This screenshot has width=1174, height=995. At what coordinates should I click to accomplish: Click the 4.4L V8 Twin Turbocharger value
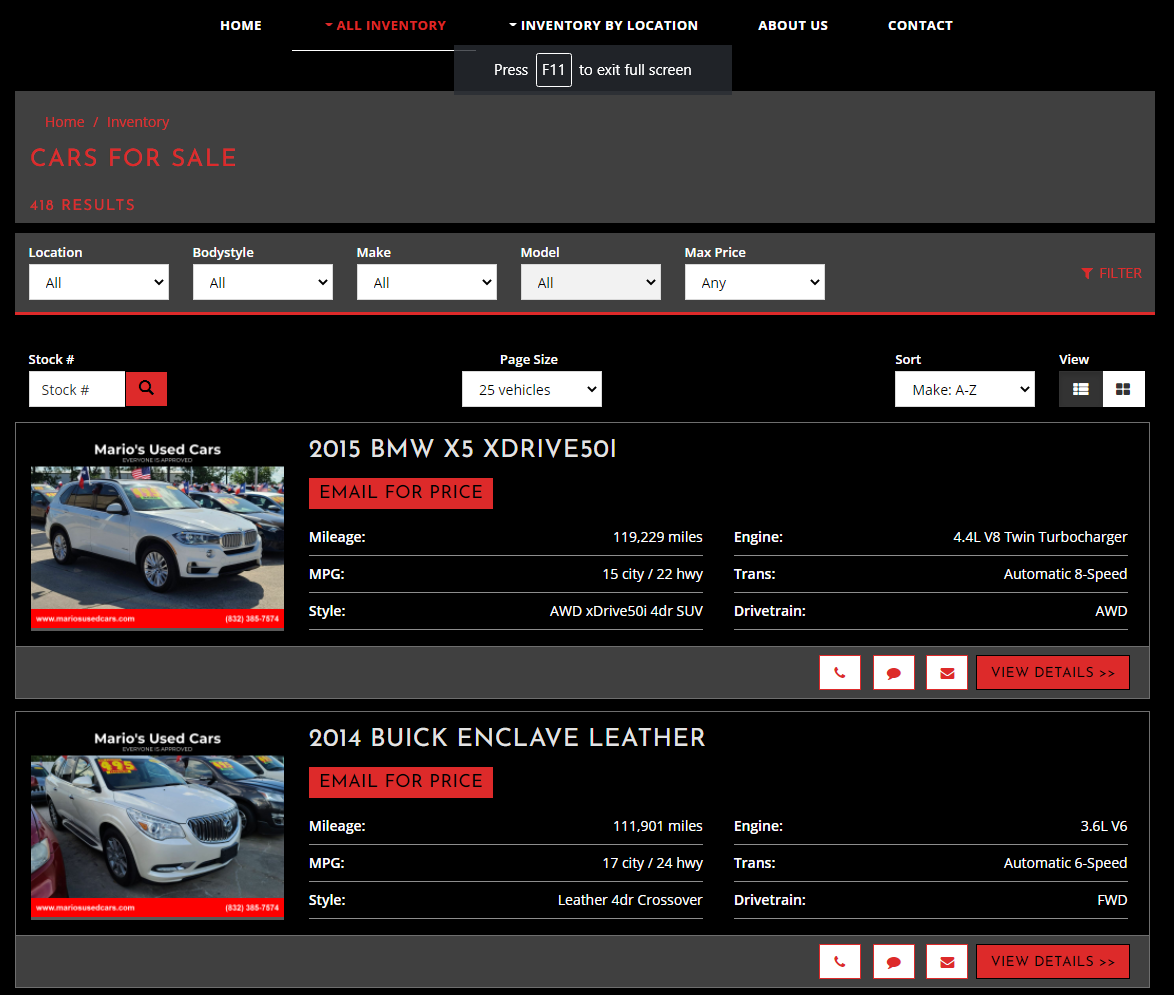pyautogui.click(x=1040, y=537)
